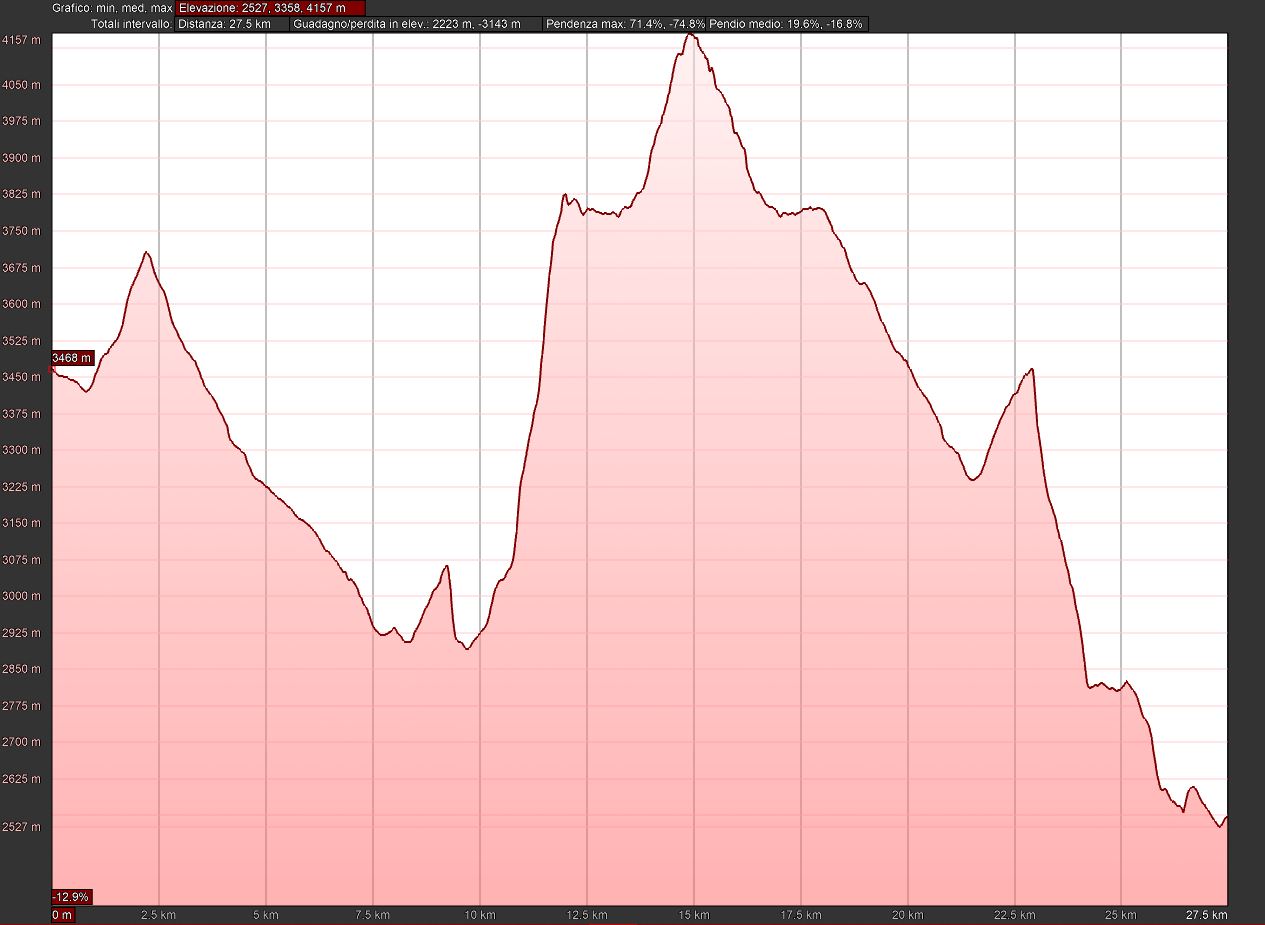Click the 4157 m summit peak on graph
1265x925 pixels.
[690, 35]
